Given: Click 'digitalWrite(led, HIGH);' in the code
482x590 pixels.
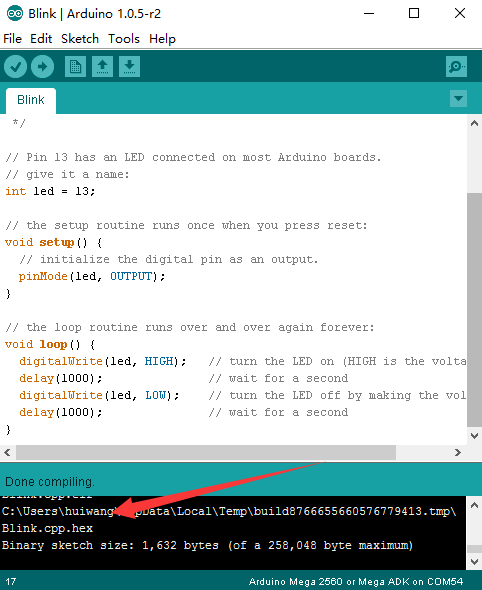Looking at the screenshot, I should pos(103,361).
